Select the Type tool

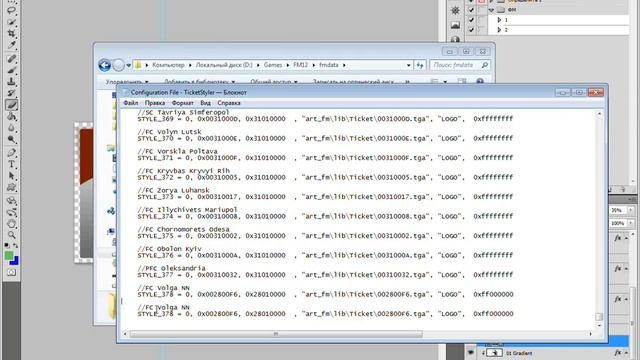(x=11, y=164)
